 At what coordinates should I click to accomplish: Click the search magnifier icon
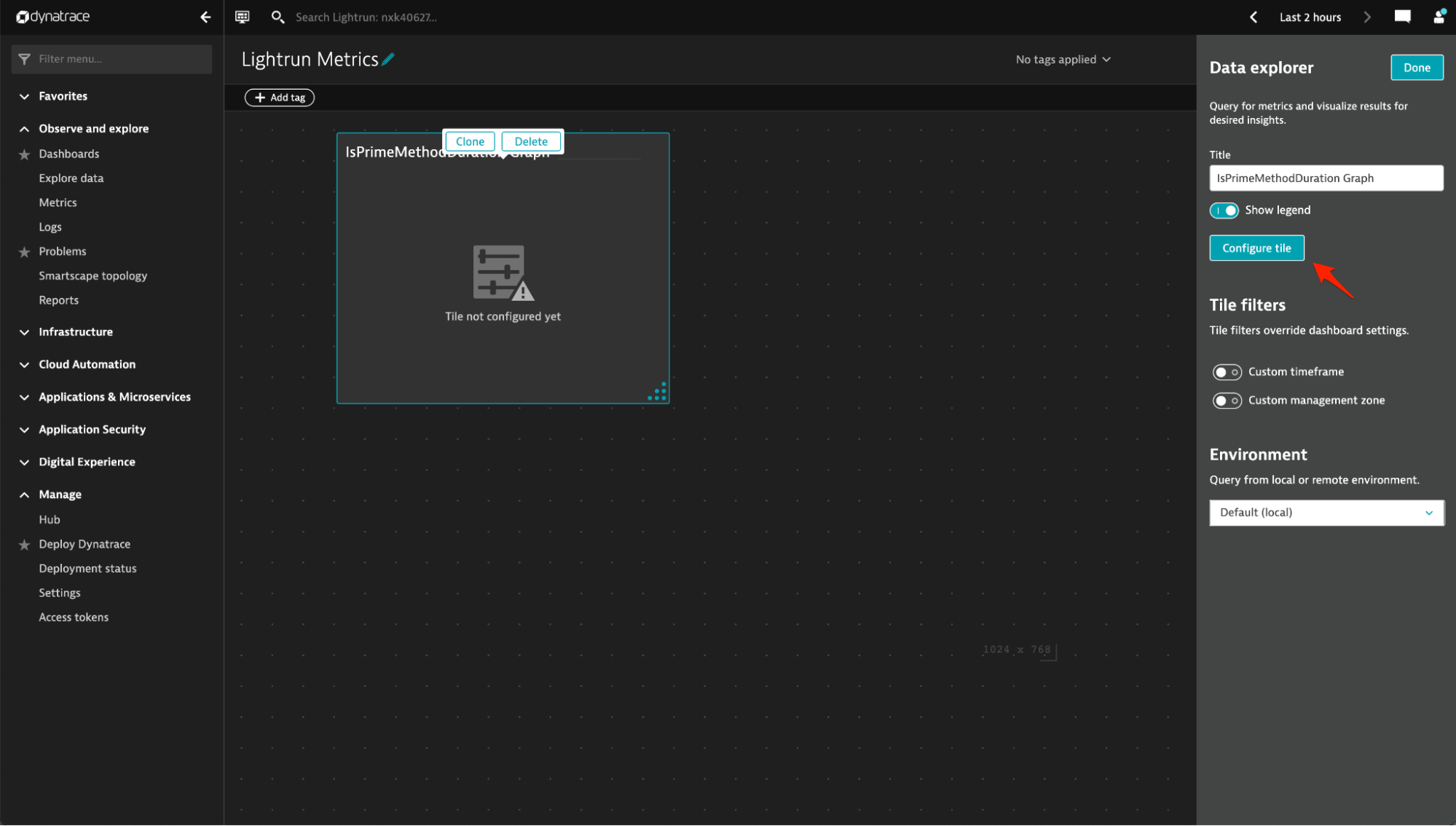(x=278, y=17)
